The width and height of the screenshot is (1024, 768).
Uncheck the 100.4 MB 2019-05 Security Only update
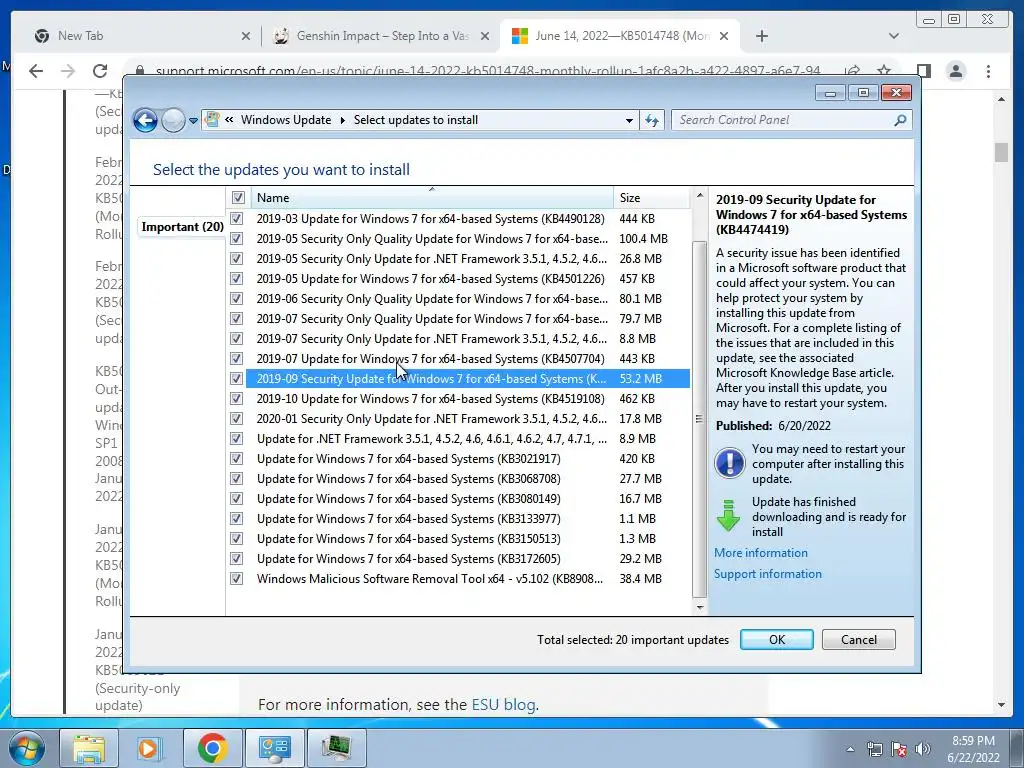click(236, 239)
